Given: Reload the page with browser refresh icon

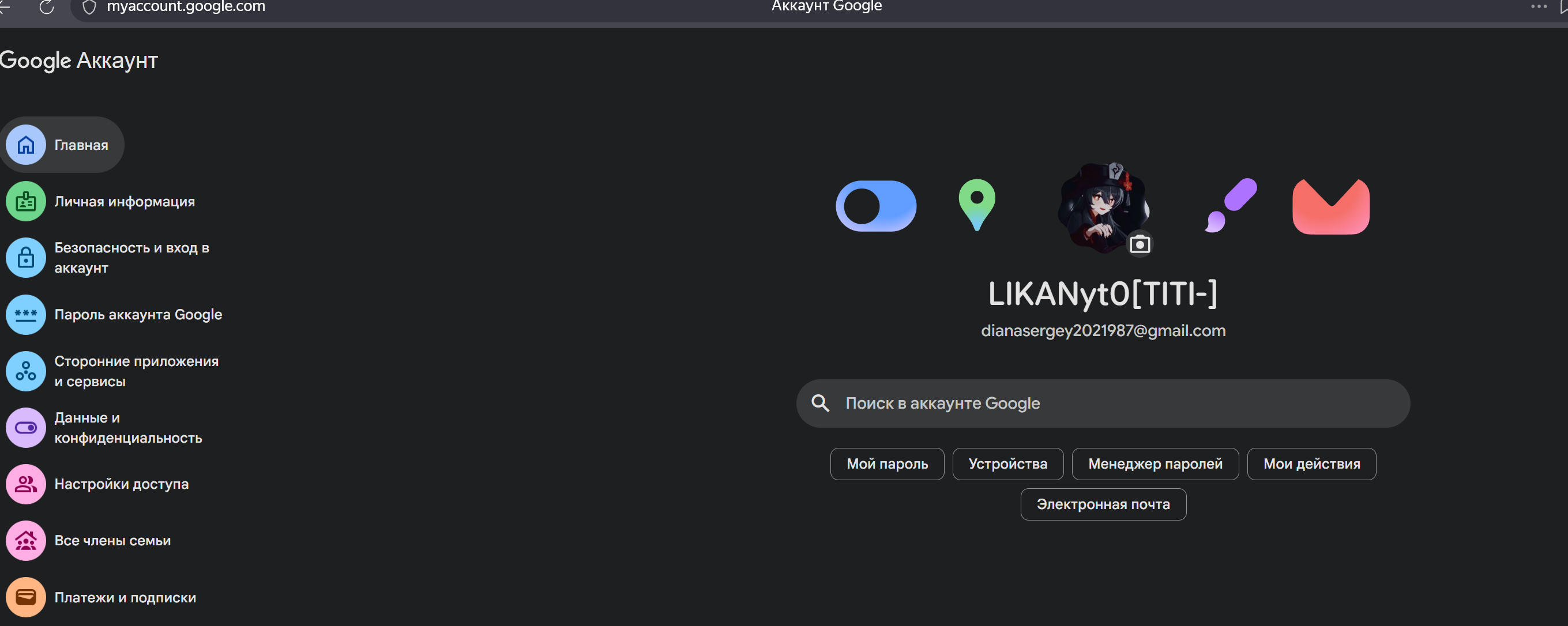Looking at the screenshot, I should tap(47, 7).
